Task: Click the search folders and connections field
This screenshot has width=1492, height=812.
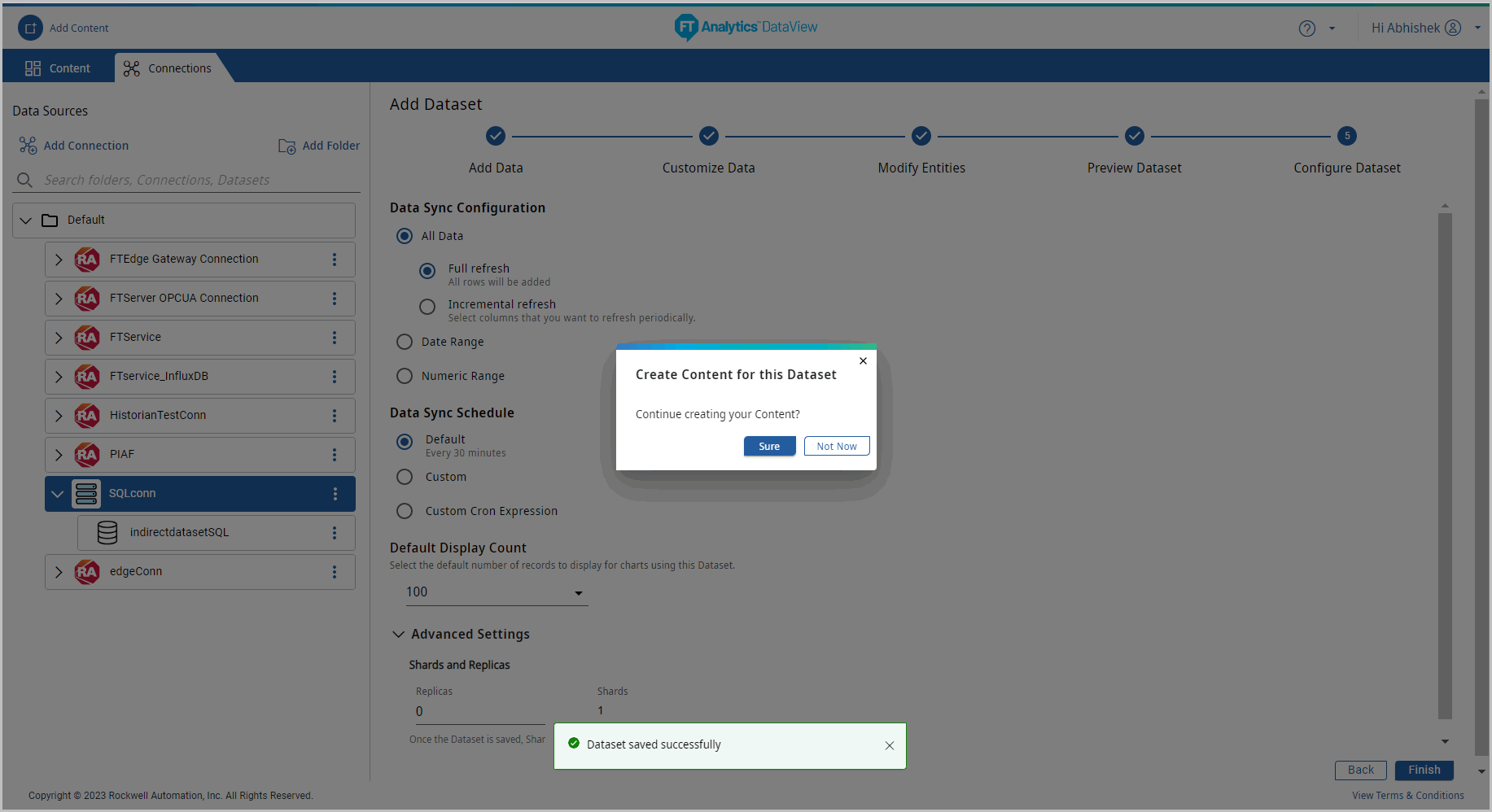Action: 195,180
